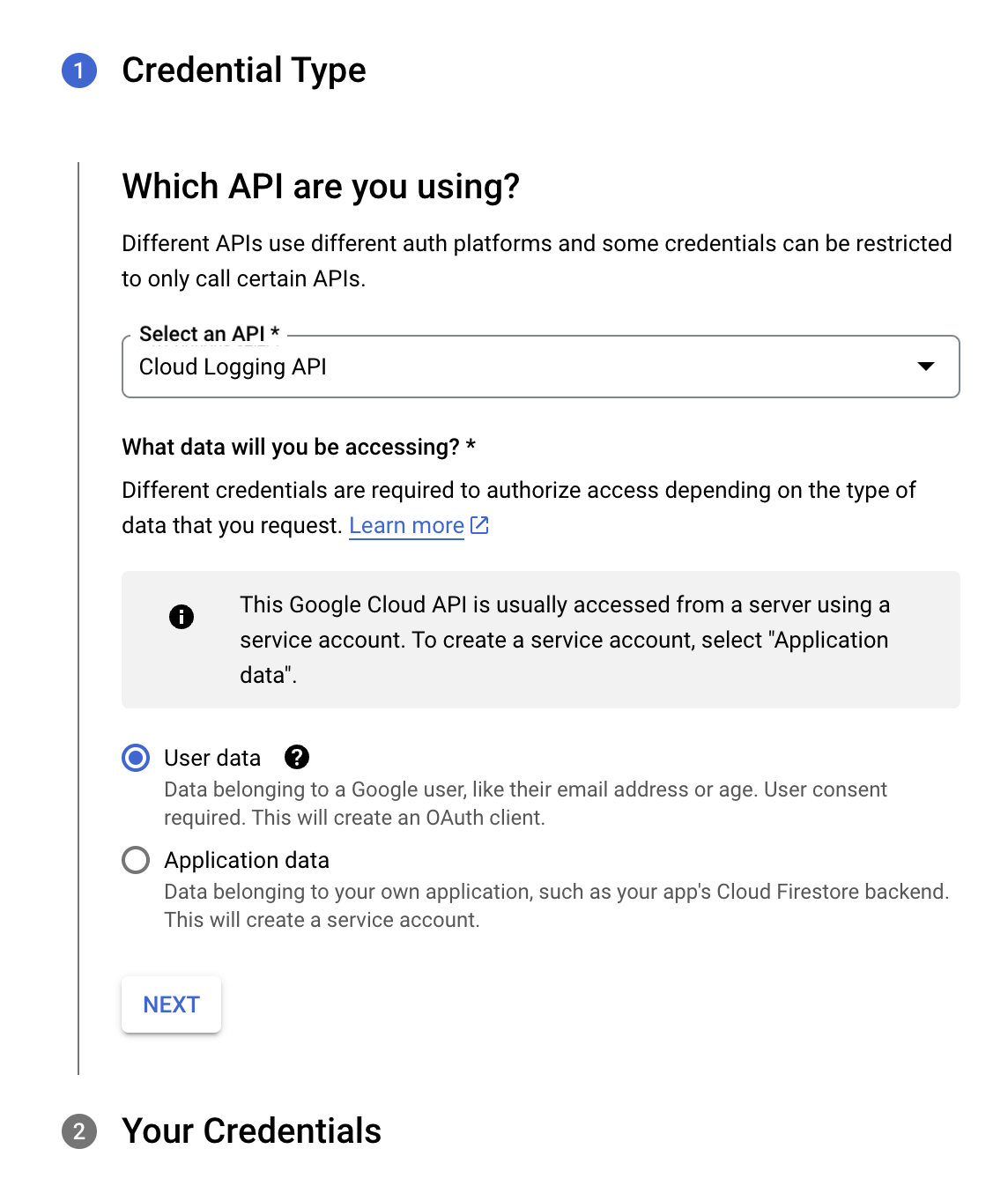
Task: Click the help question mark beside User data
Action: coord(298,758)
